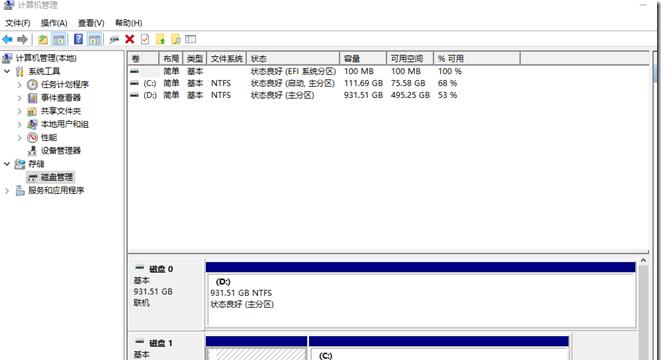Open the 操作(A) menu
The width and height of the screenshot is (661, 360).
click(54, 23)
